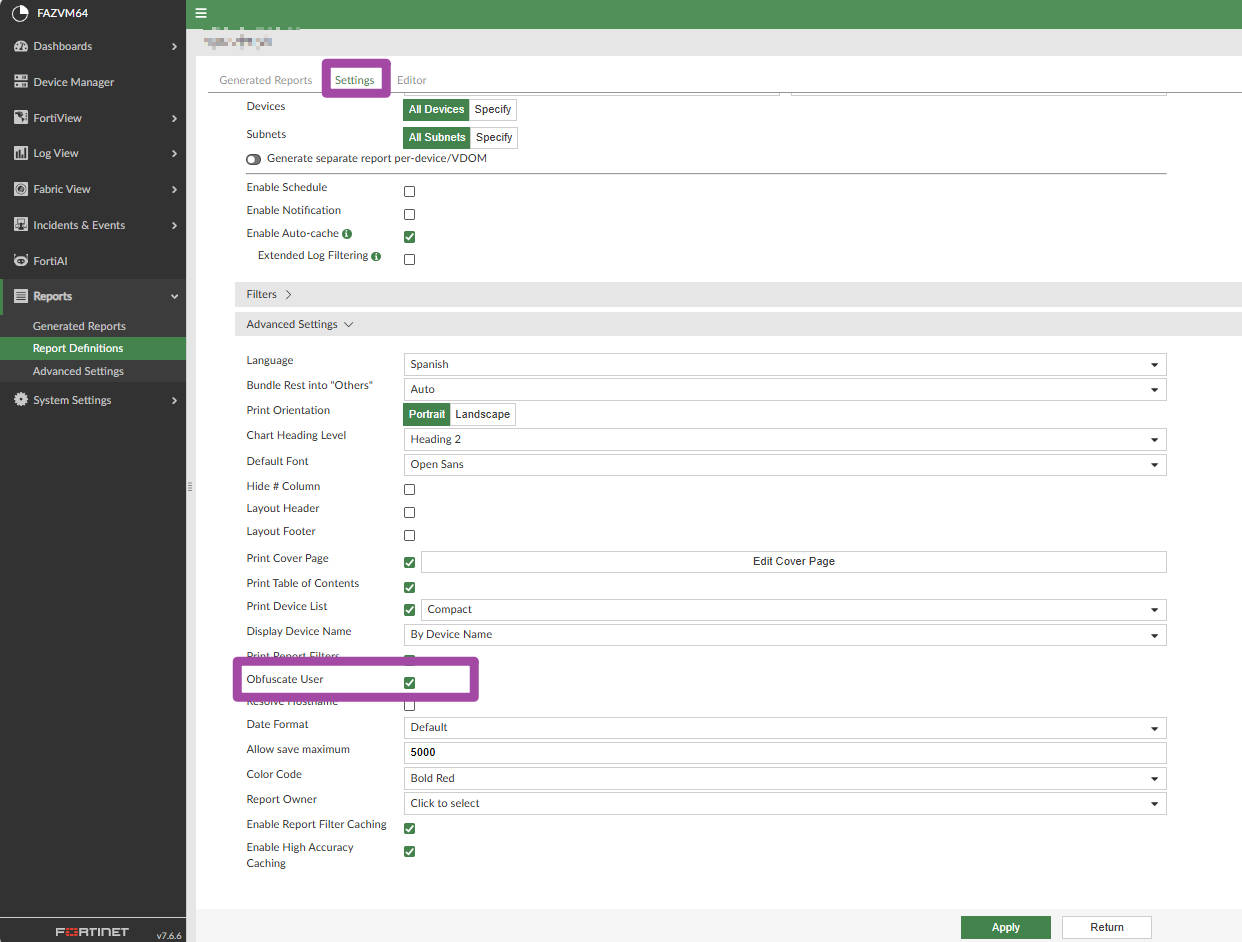1242x942 pixels.
Task: Check the Enable Schedule checkbox
Action: pos(409,191)
